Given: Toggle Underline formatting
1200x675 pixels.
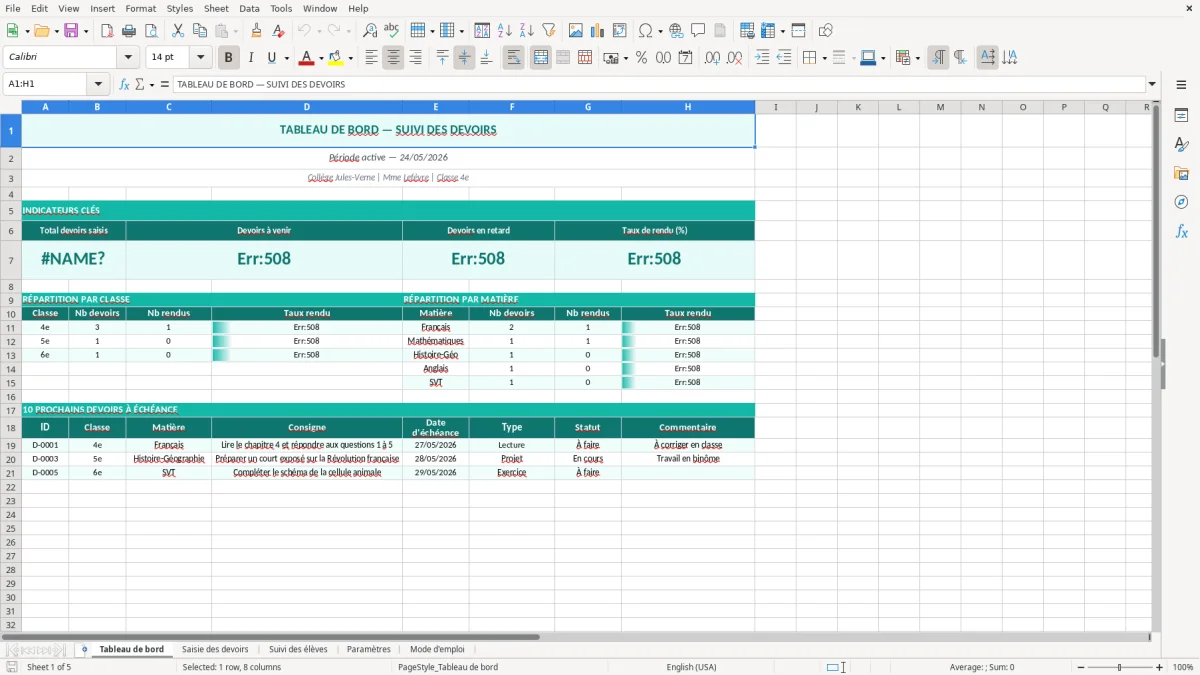Looking at the screenshot, I should (271, 58).
